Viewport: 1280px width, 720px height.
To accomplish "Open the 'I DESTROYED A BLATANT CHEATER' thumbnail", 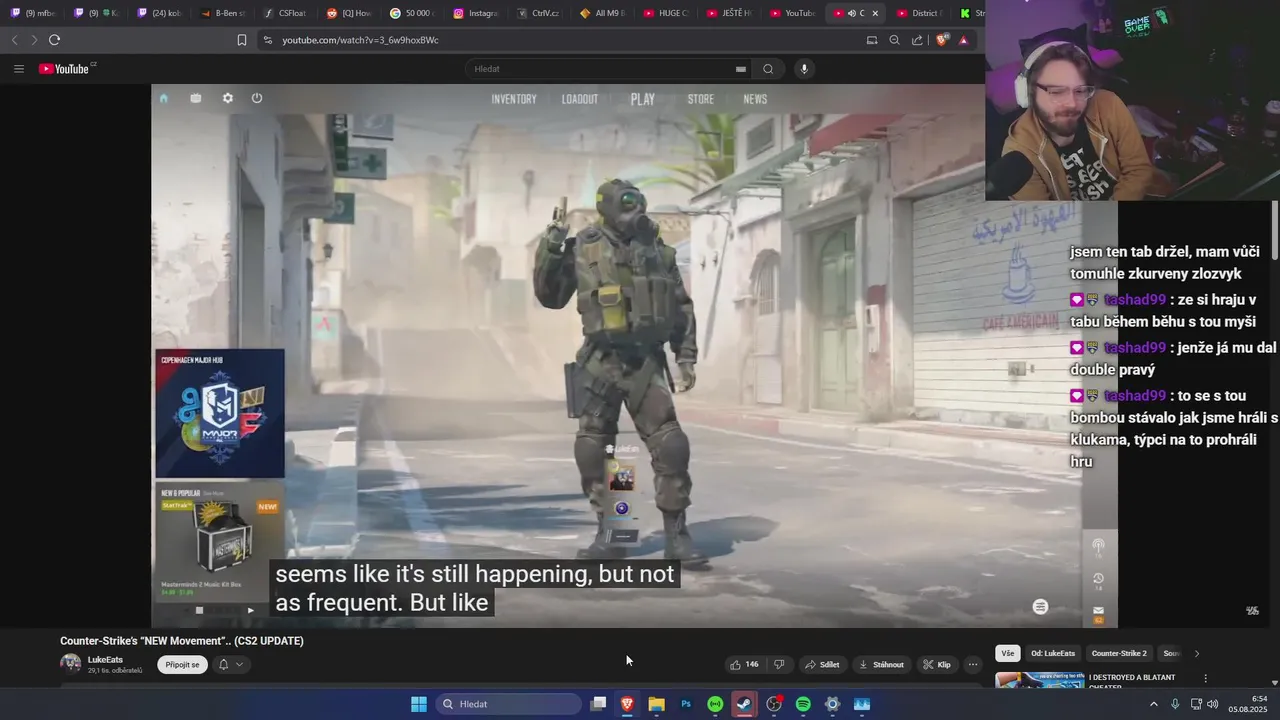I will 1040,680.
